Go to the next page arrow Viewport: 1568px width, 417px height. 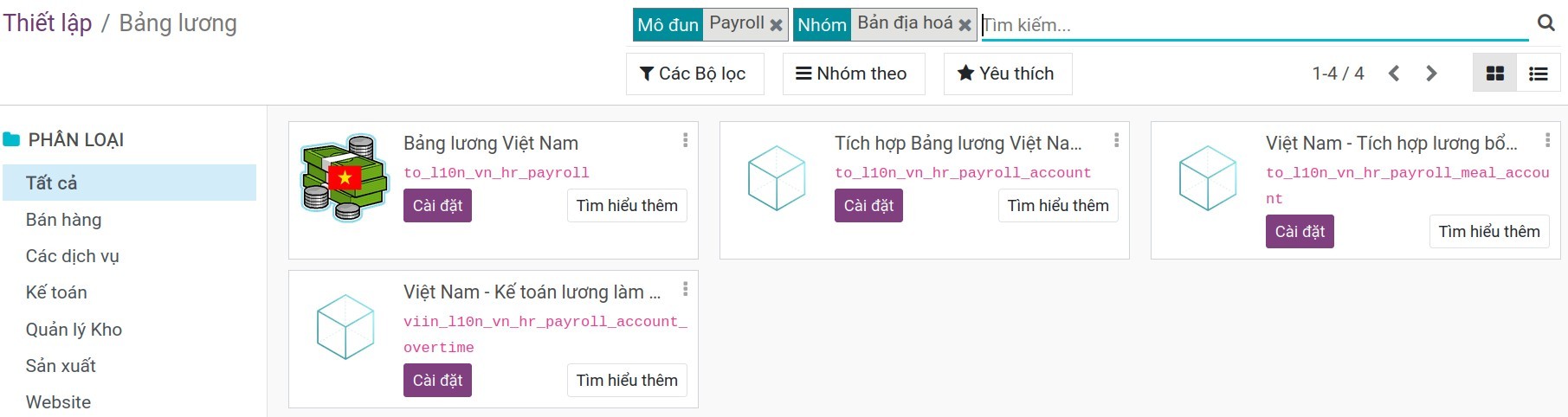1431,74
